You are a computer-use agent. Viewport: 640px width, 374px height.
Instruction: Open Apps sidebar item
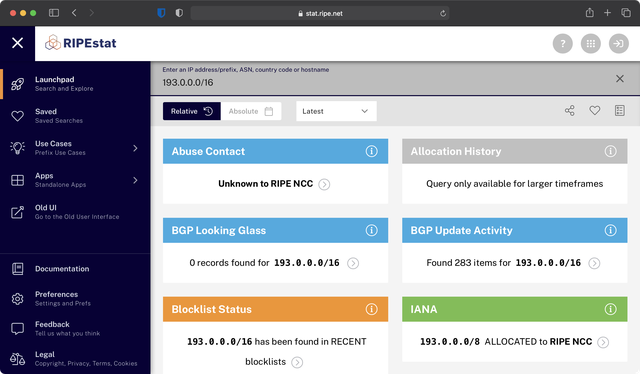pyautogui.click(x=75, y=180)
